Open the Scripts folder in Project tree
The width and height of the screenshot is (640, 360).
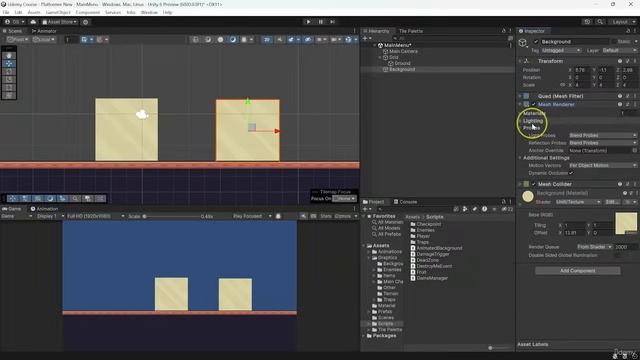click(385, 324)
